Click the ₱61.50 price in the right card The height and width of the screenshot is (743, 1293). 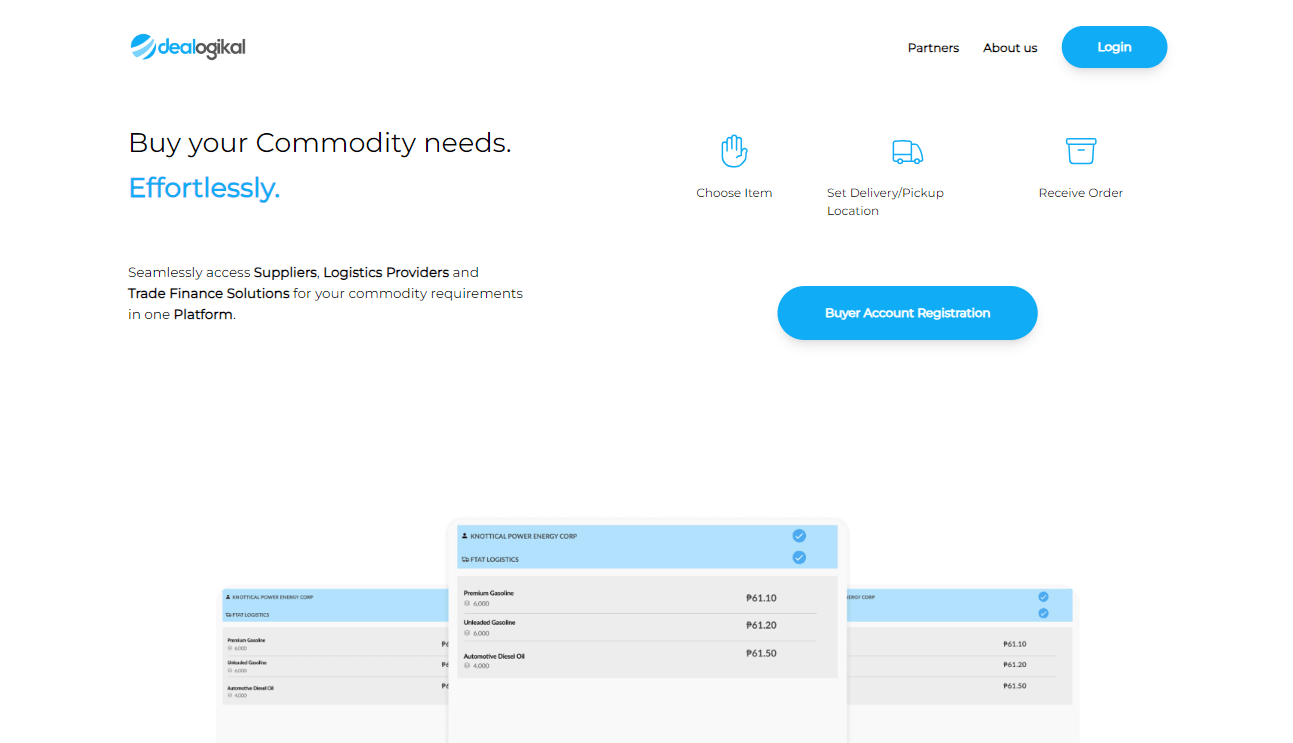(1015, 686)
